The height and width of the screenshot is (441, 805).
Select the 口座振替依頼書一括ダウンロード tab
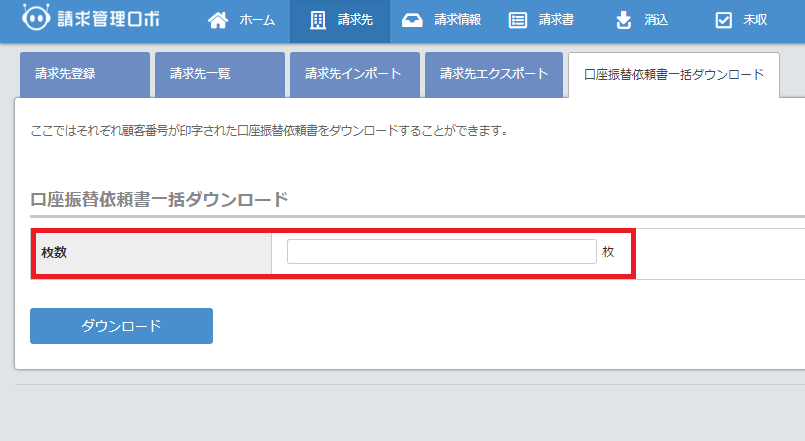click(x=673, y=75)
